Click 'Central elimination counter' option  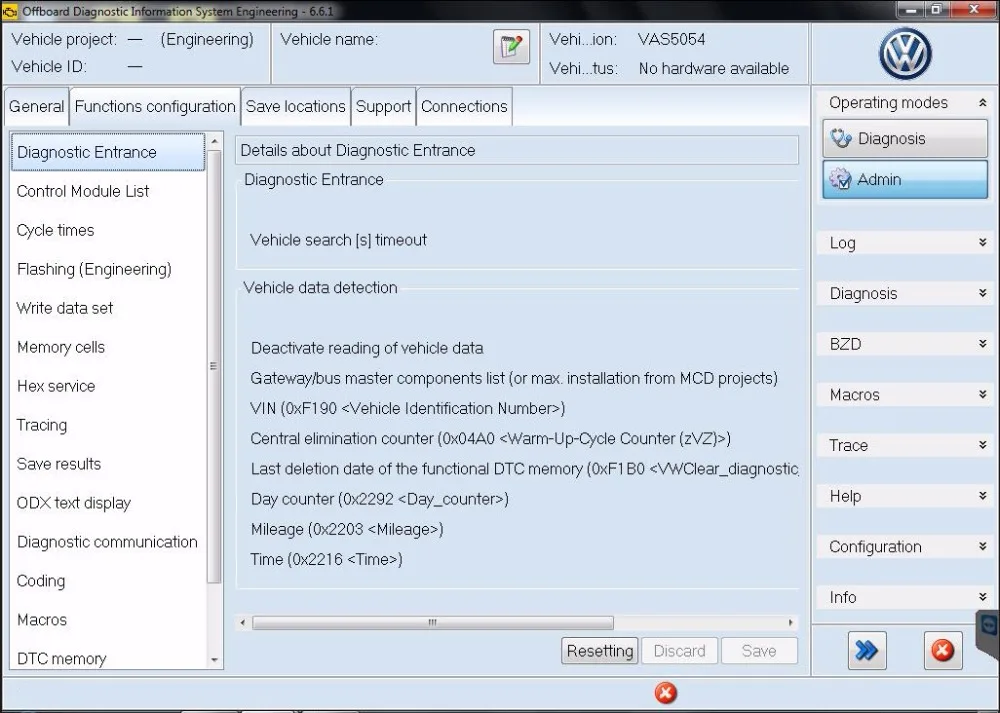click(490, 439)
